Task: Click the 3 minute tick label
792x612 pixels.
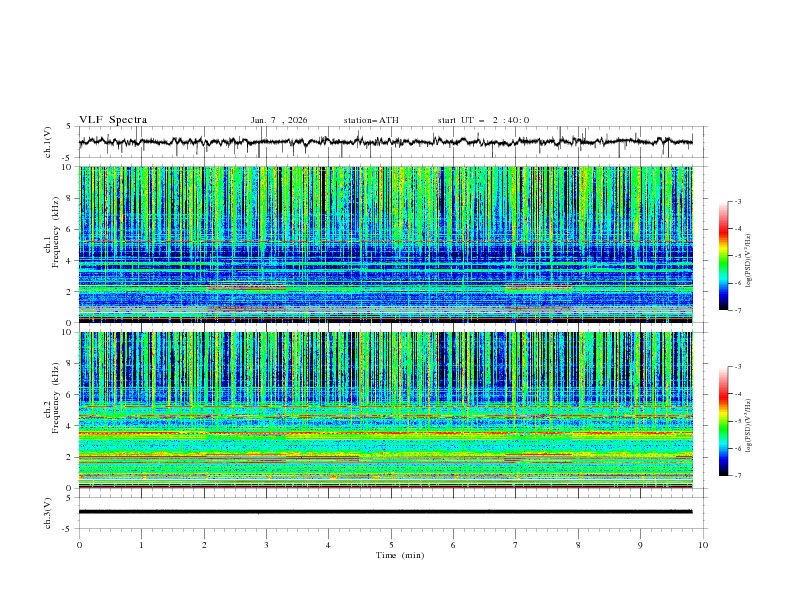Action: point(266,545)
